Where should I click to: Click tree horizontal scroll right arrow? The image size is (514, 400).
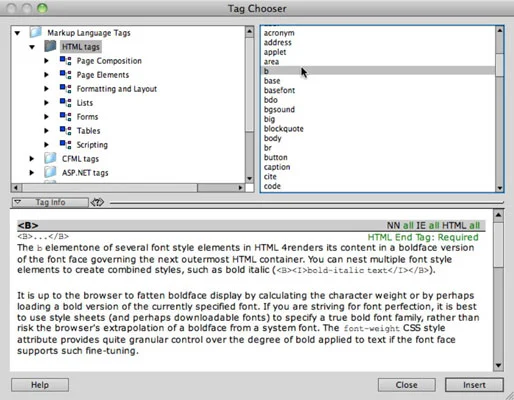tap(241, 188)
